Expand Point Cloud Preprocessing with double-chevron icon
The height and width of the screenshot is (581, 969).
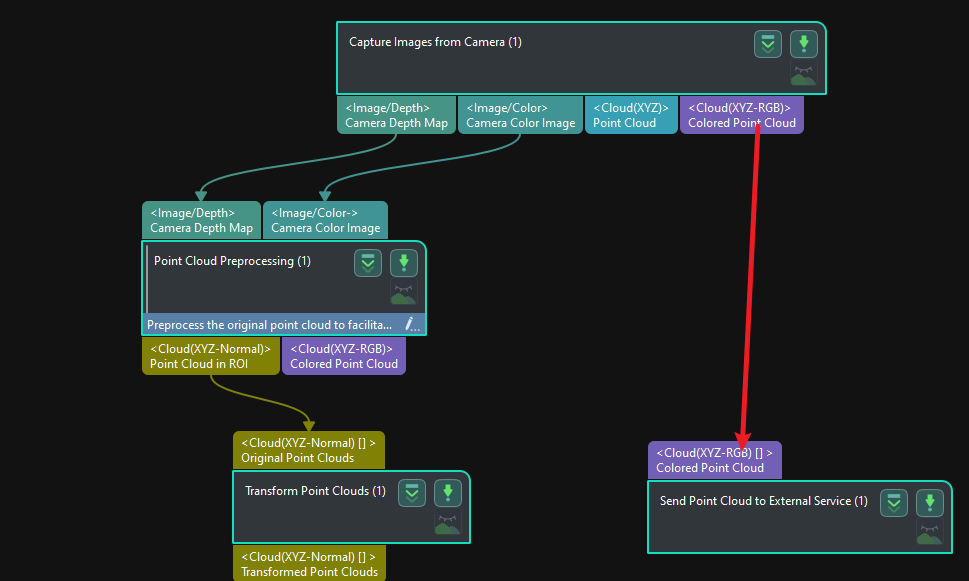coord(368,263)
